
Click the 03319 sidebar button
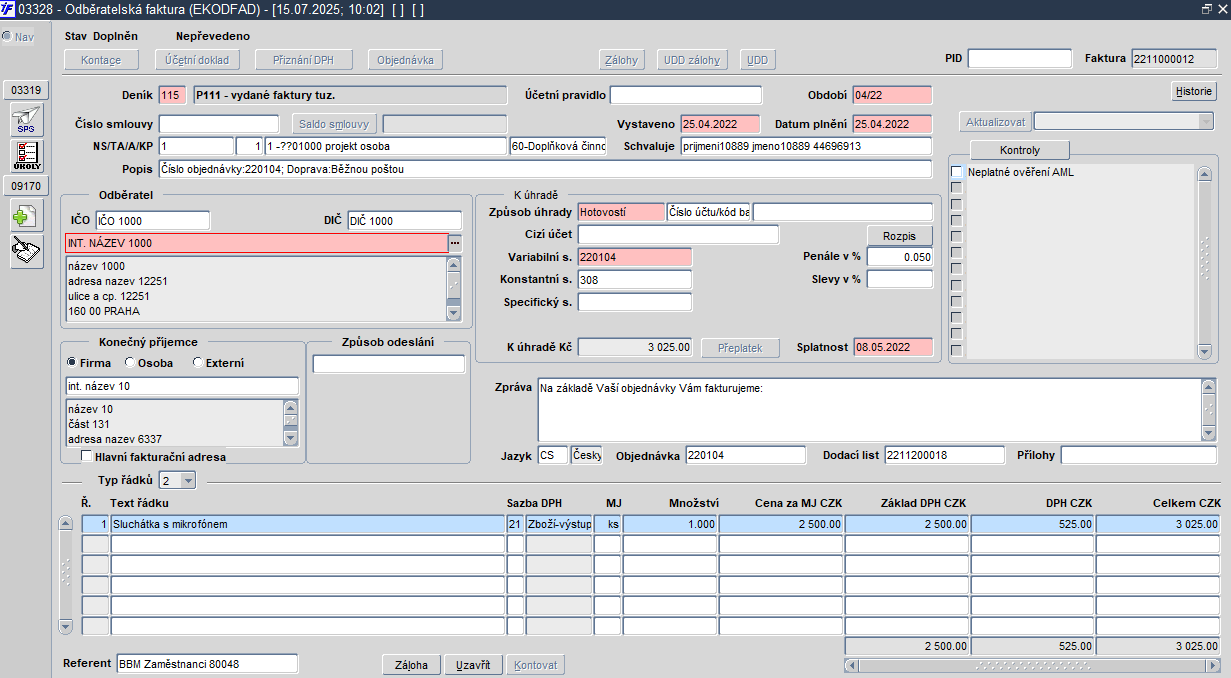[x=26, y=90]
